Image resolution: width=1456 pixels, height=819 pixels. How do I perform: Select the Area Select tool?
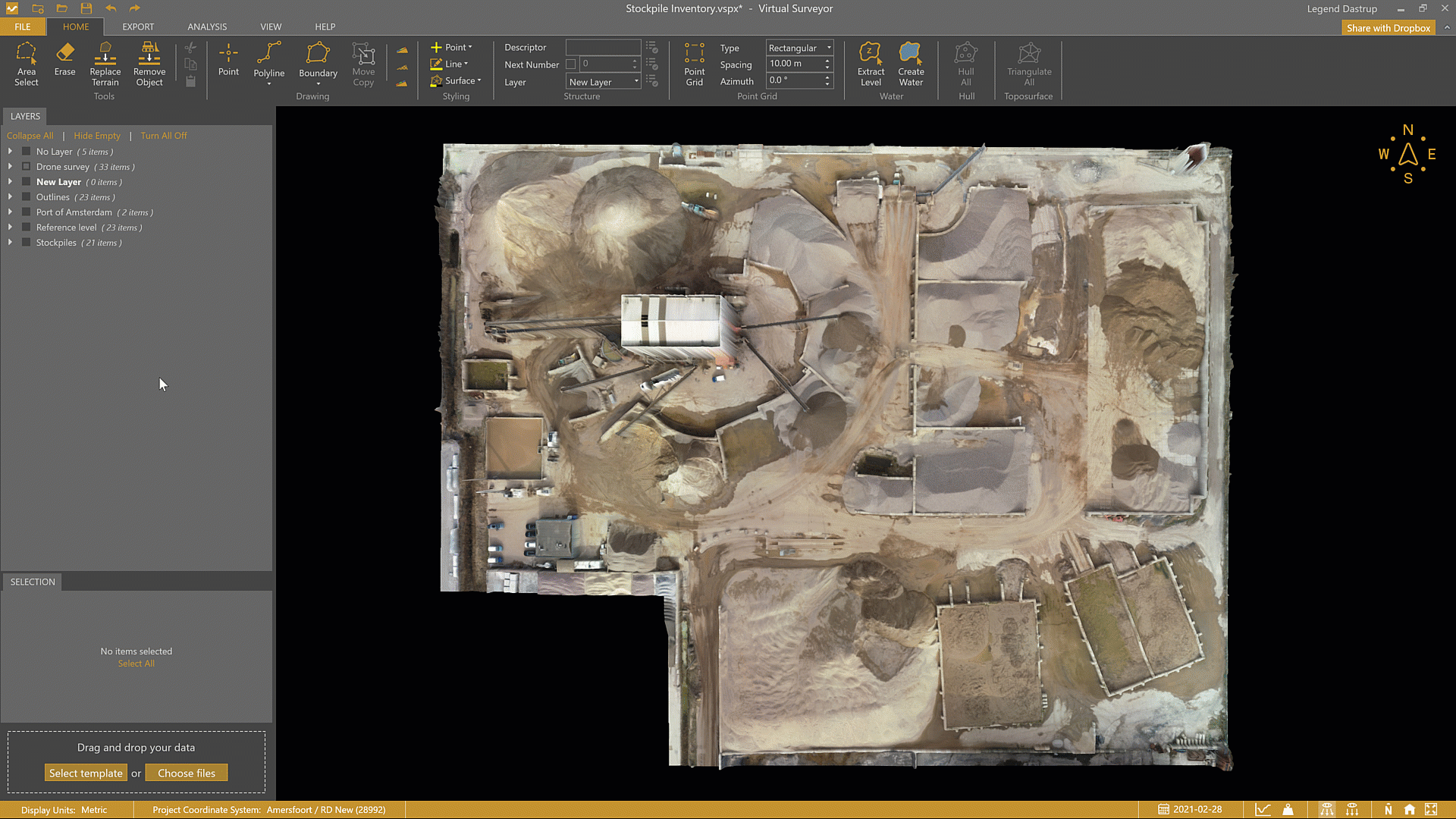tap(26, 64)
